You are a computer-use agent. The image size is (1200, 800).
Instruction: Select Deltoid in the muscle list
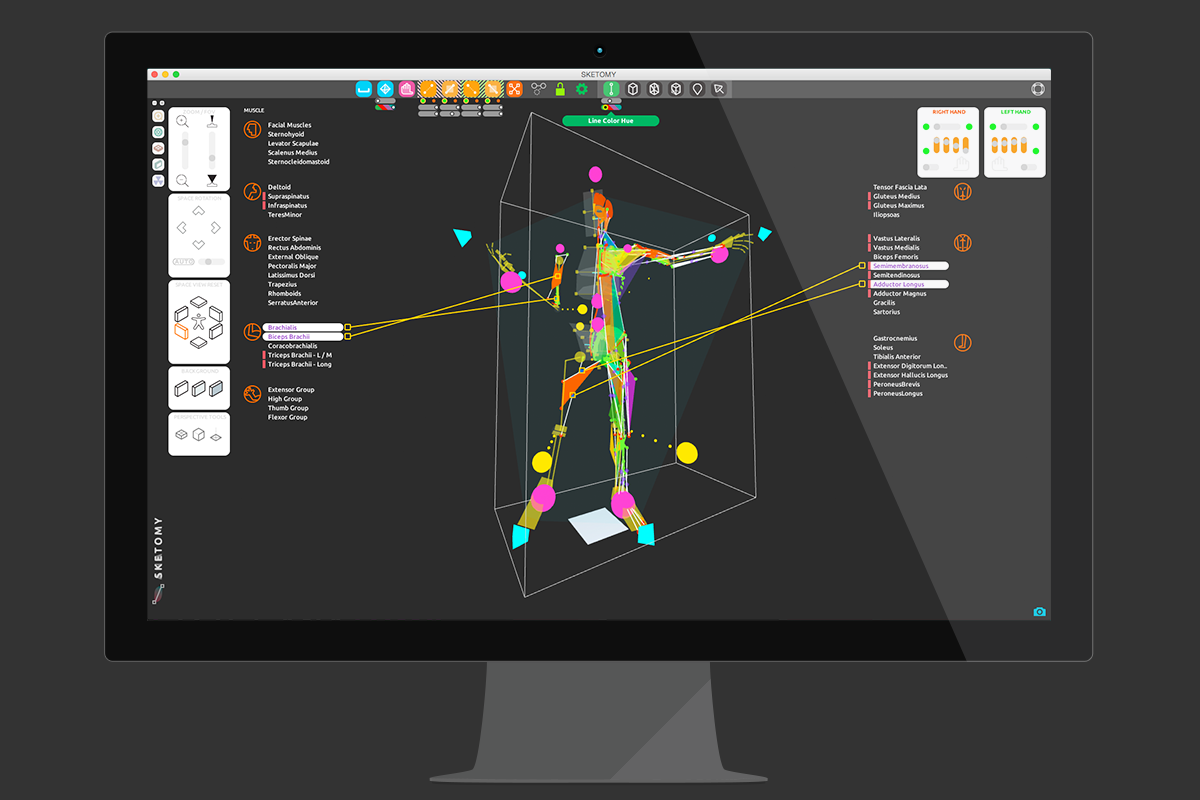(279, 187)
